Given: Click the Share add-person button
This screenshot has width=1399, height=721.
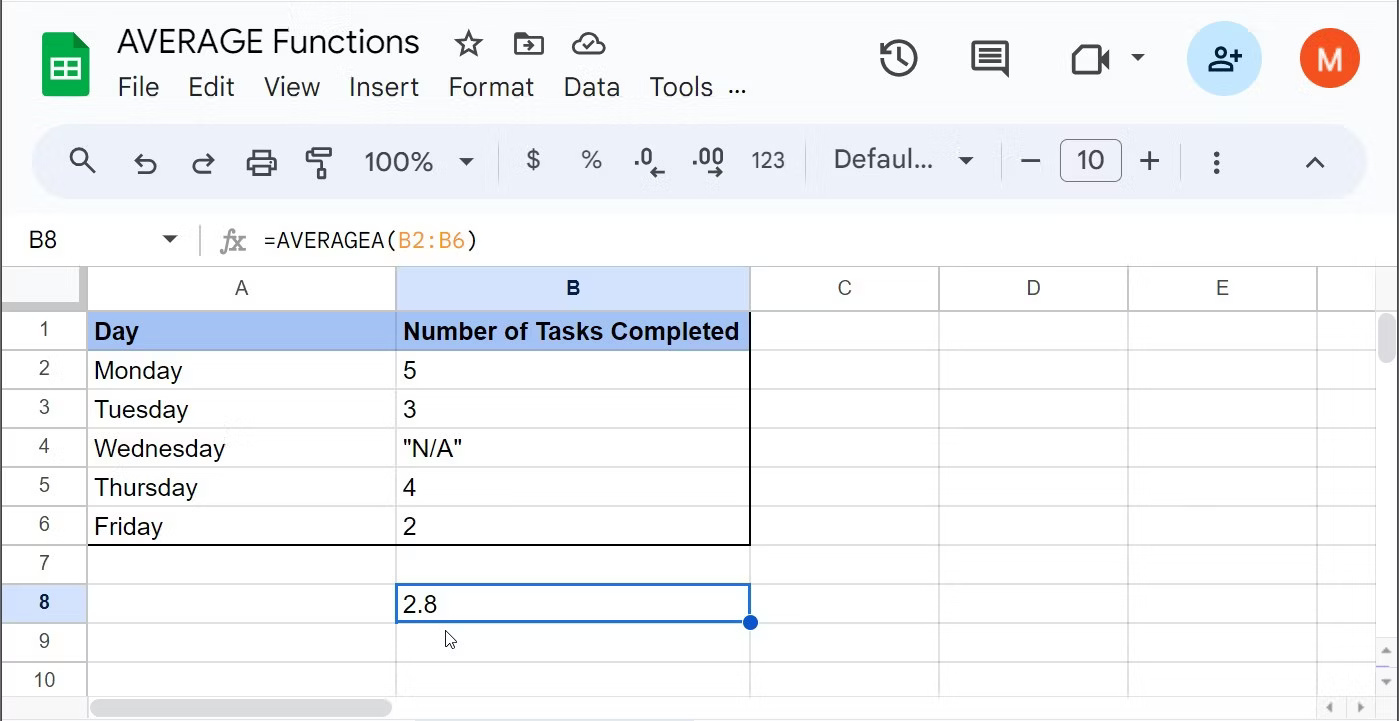Looking at the screenshot, I should coord(1224,58).
